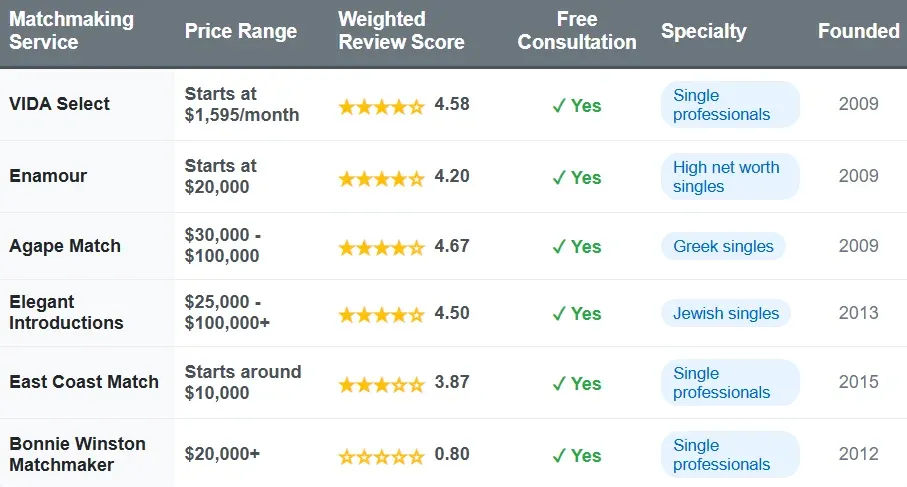Click the Enamour star rating icons
Viewport: 907px width, 487px height.
click(381, 178)
